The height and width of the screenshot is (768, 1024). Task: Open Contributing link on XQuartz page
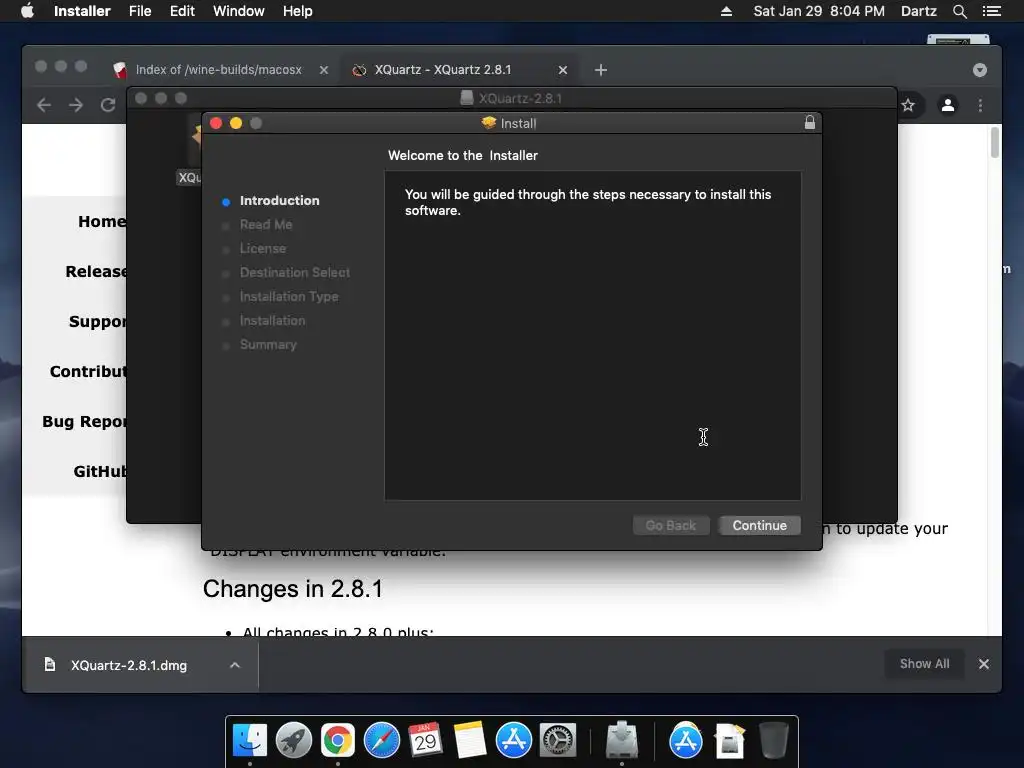88,372
